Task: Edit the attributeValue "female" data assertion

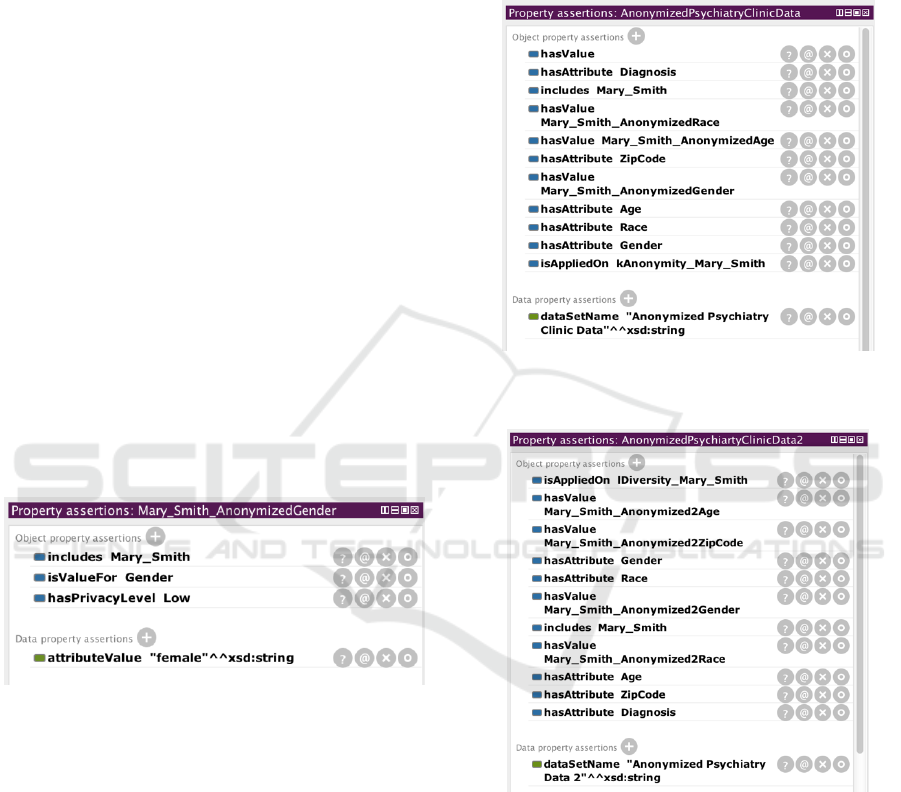Action: click(x=406, y=658)
